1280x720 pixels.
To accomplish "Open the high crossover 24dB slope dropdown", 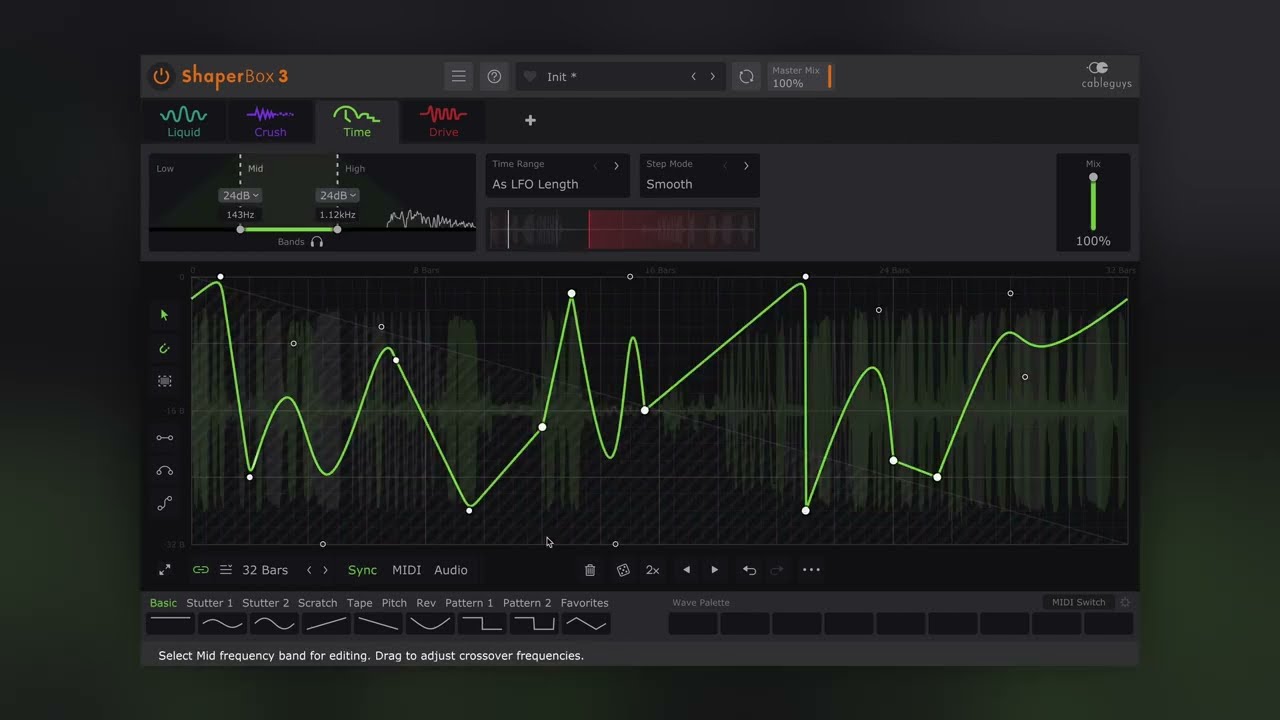I will 337,196.
